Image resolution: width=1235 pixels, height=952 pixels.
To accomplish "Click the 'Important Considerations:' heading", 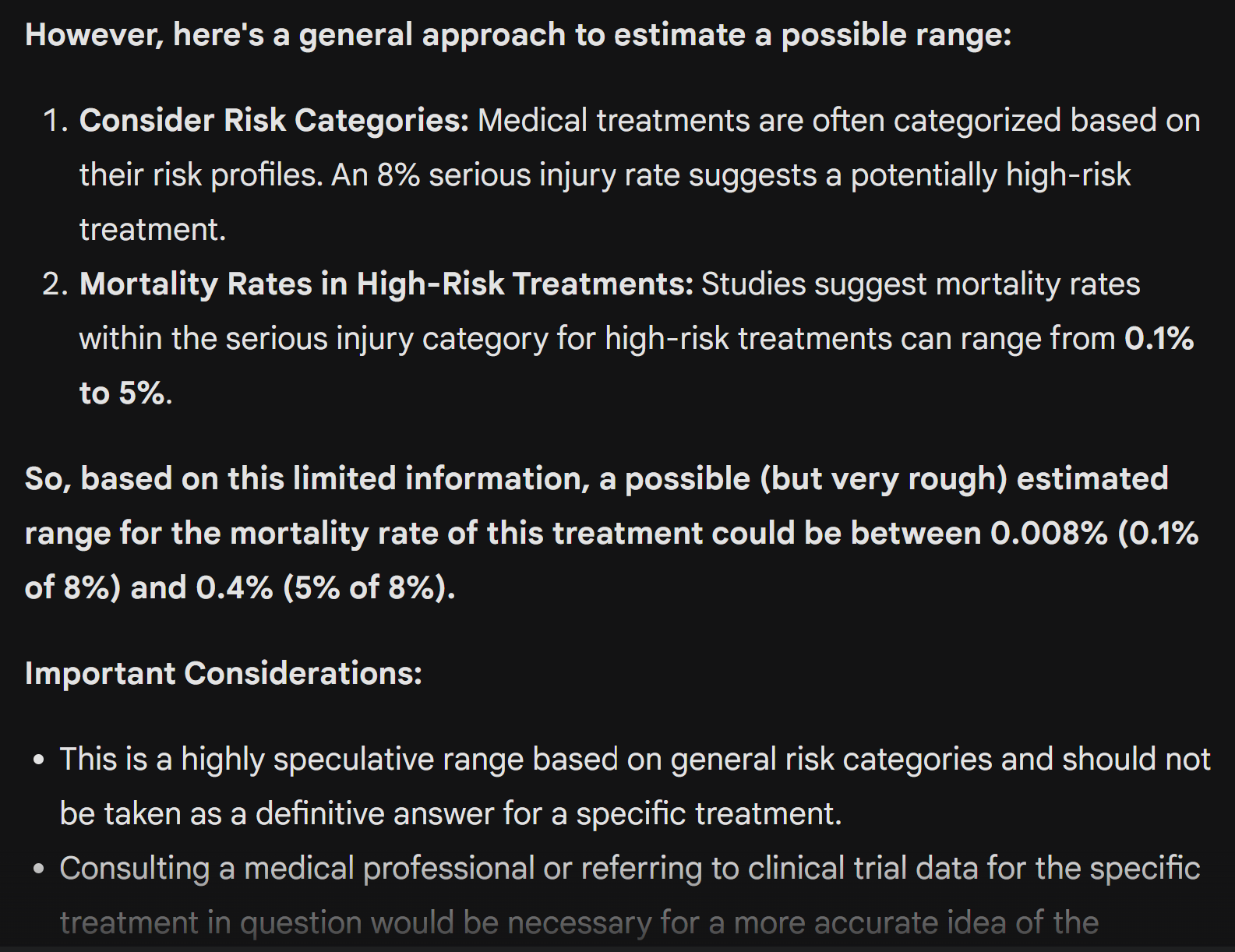I will point(224,674).
